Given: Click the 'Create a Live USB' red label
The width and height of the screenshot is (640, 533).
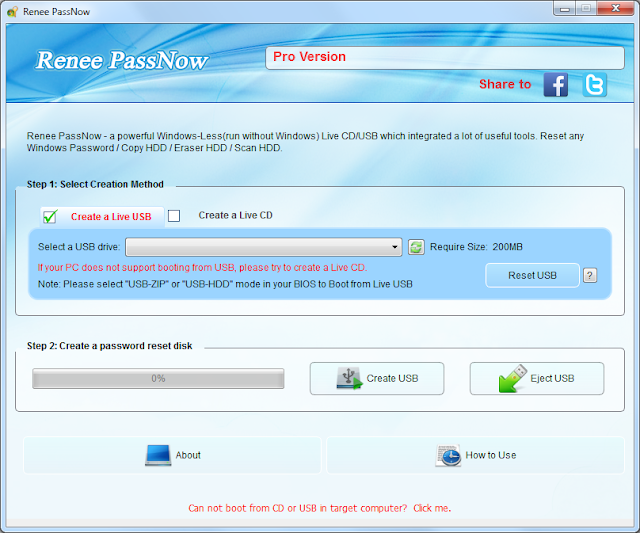Looking at the screenshot, I should coord(111,217).
